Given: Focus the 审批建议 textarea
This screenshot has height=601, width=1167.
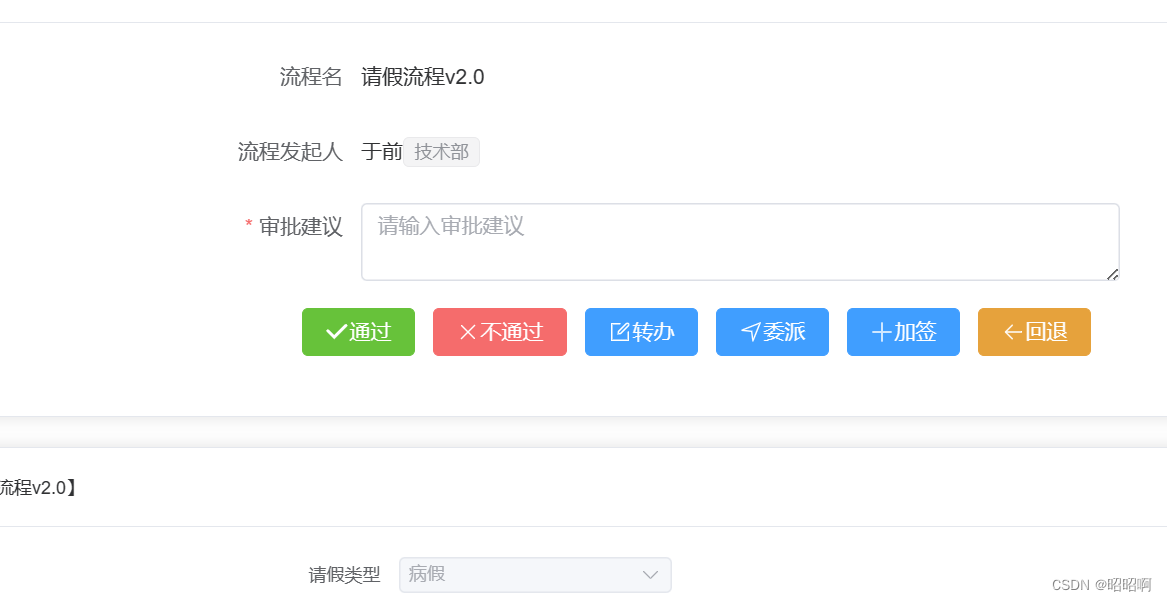Looking at the screenshot, I should coord(740,242).
